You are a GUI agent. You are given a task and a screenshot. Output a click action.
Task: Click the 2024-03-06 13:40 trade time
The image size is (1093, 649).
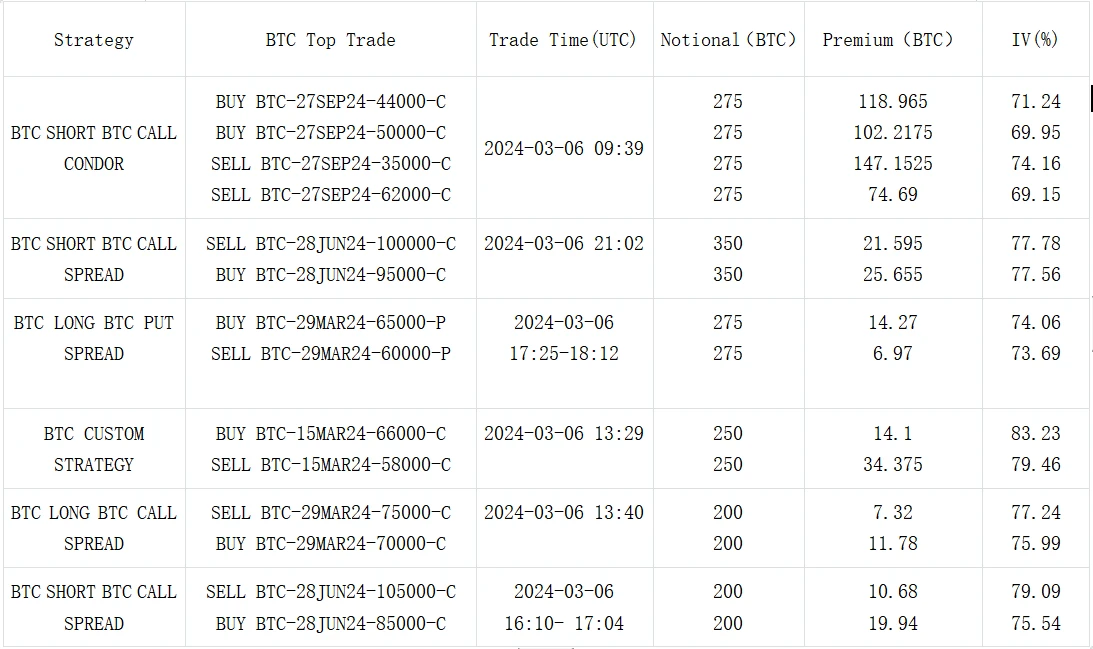tap(564, 513)
